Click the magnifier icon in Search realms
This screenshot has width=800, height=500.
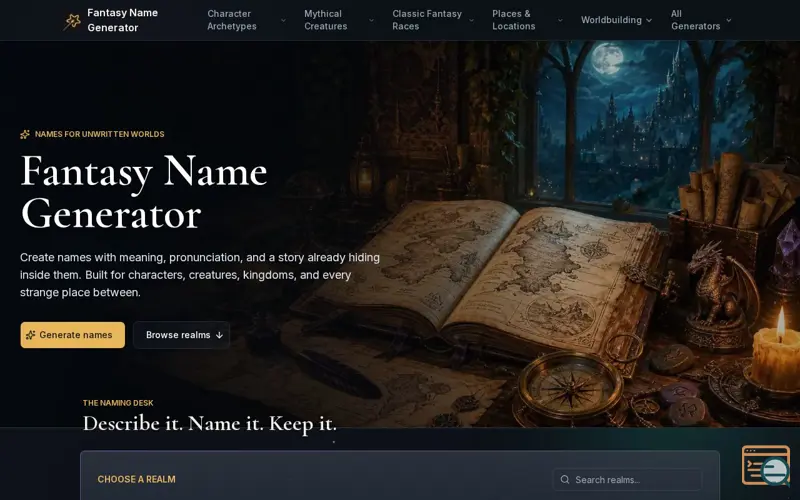[565, 480]
